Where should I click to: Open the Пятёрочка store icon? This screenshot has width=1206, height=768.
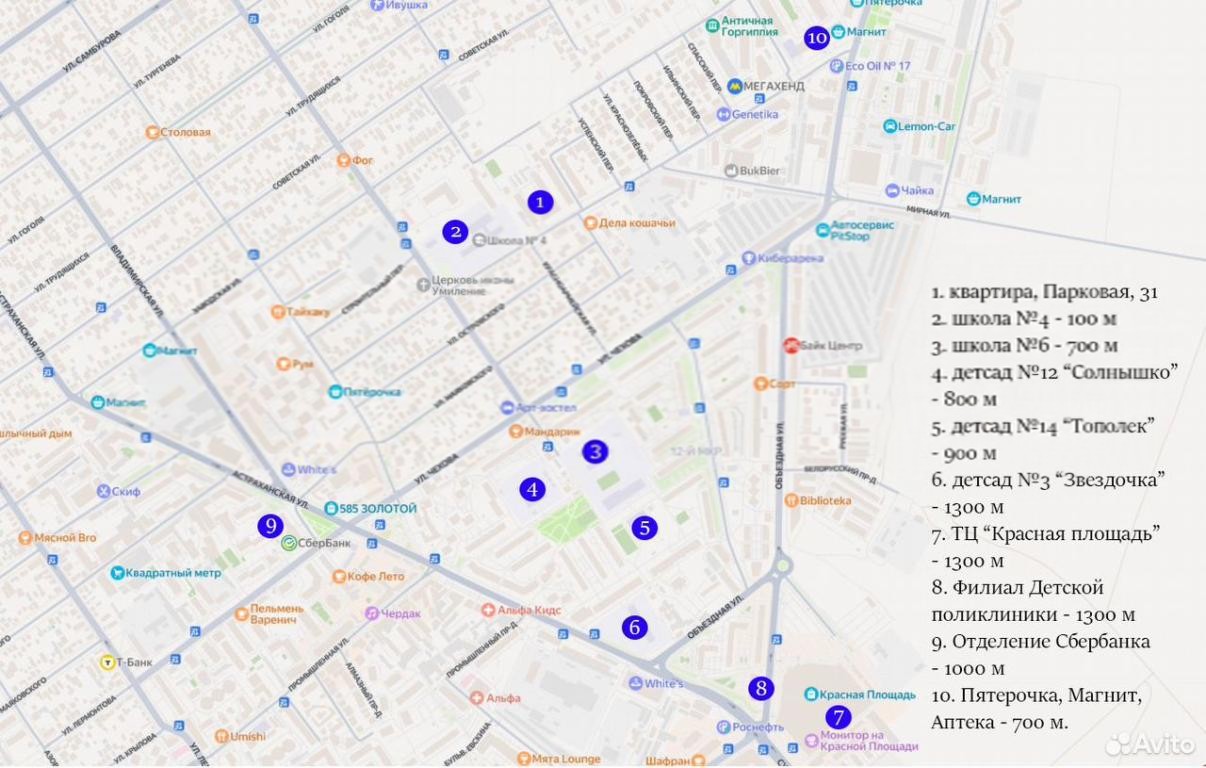[x=336, y=392]
